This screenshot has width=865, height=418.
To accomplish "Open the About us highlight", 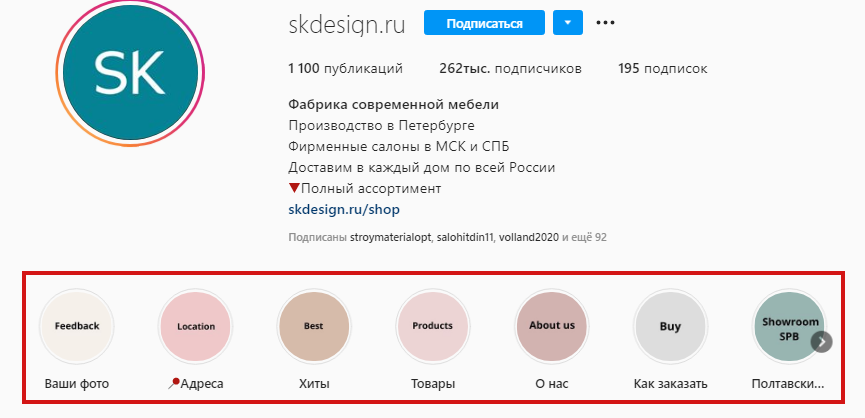I will (551, 325).
